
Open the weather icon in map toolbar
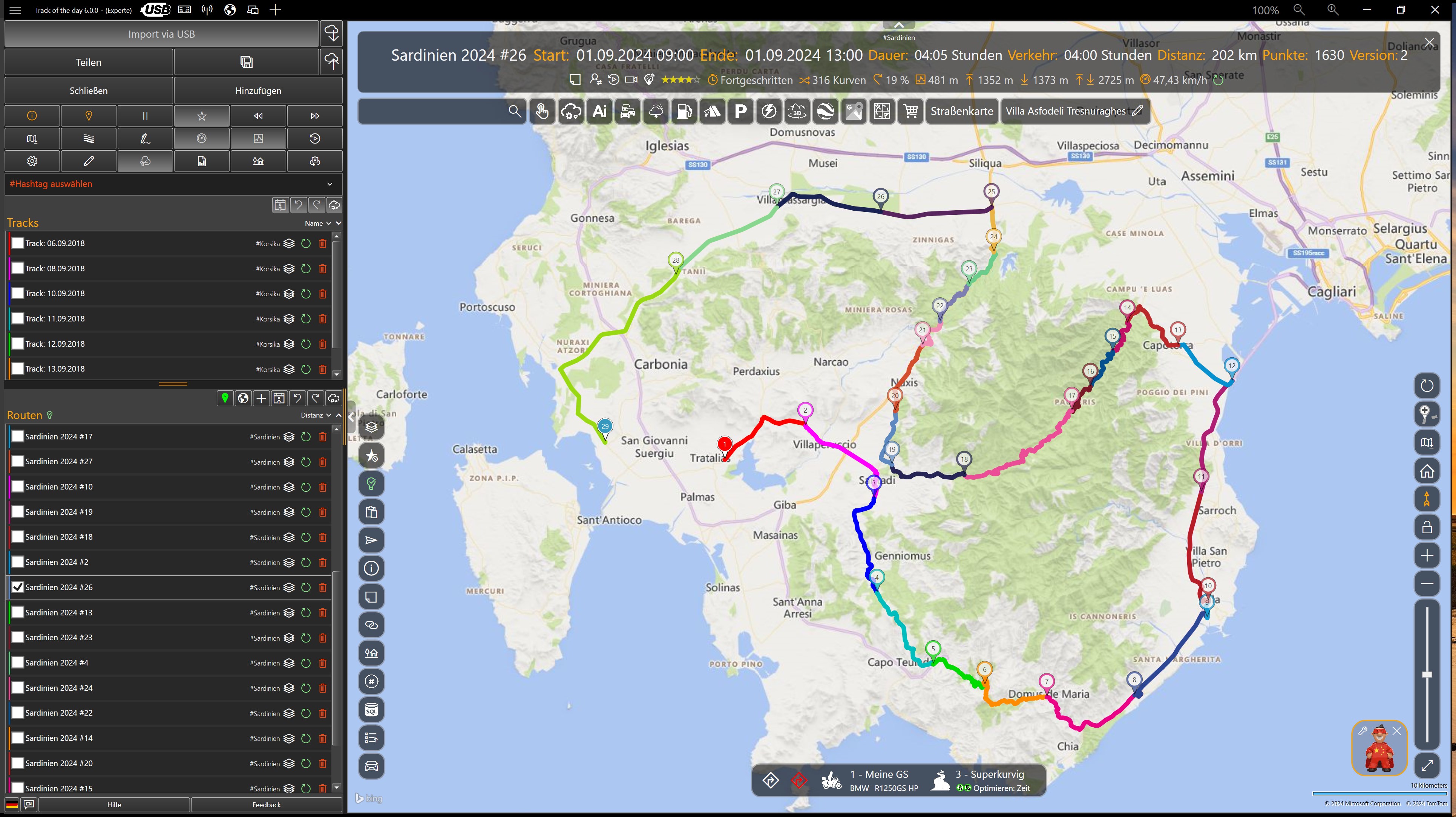[x=656, y=111]
